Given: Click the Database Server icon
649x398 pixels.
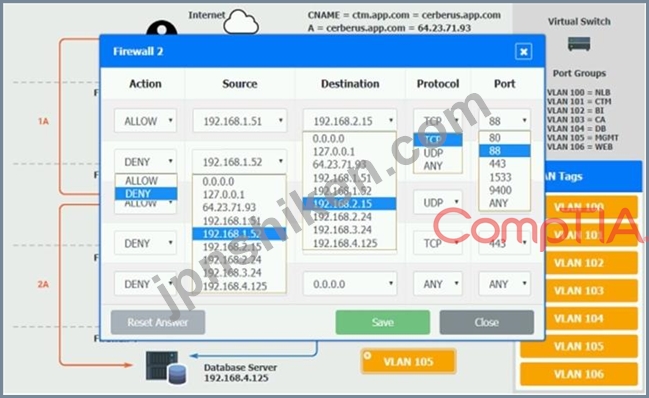Looking at the screenshot, I should point(166,367).
